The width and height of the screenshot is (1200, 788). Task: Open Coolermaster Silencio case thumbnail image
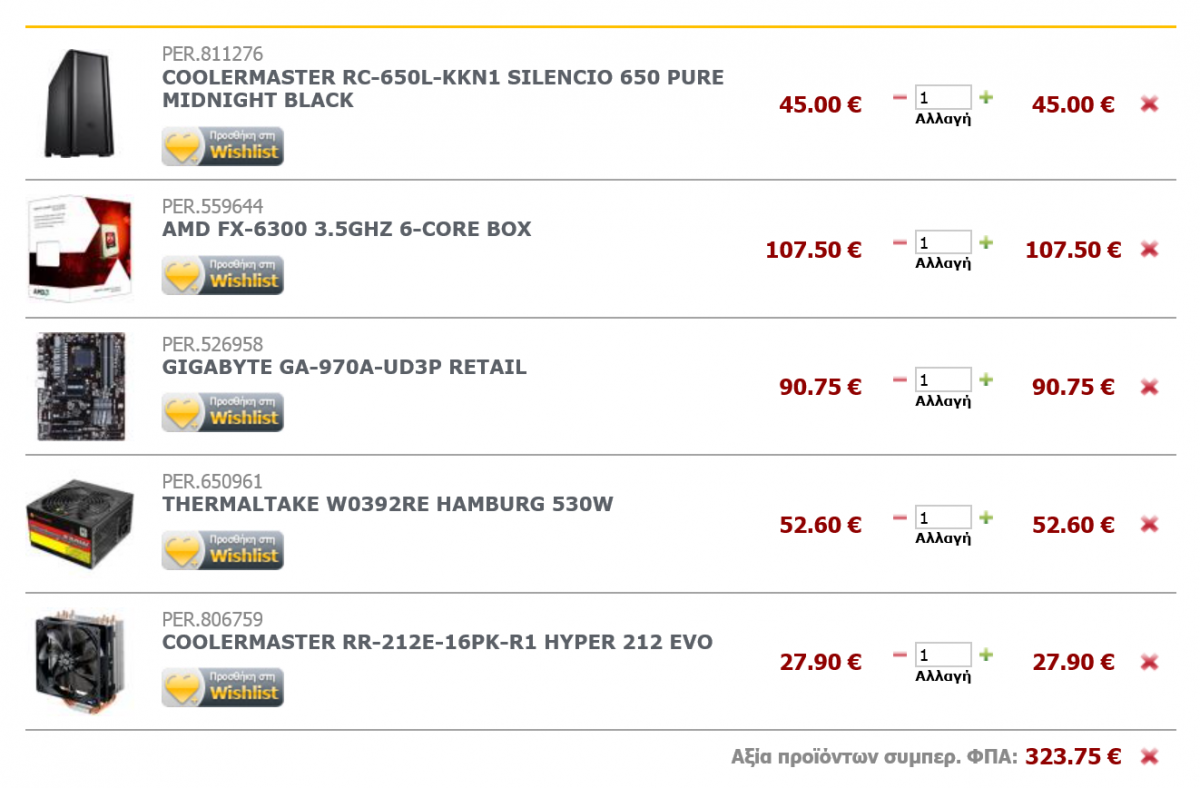tap(79, 104)
